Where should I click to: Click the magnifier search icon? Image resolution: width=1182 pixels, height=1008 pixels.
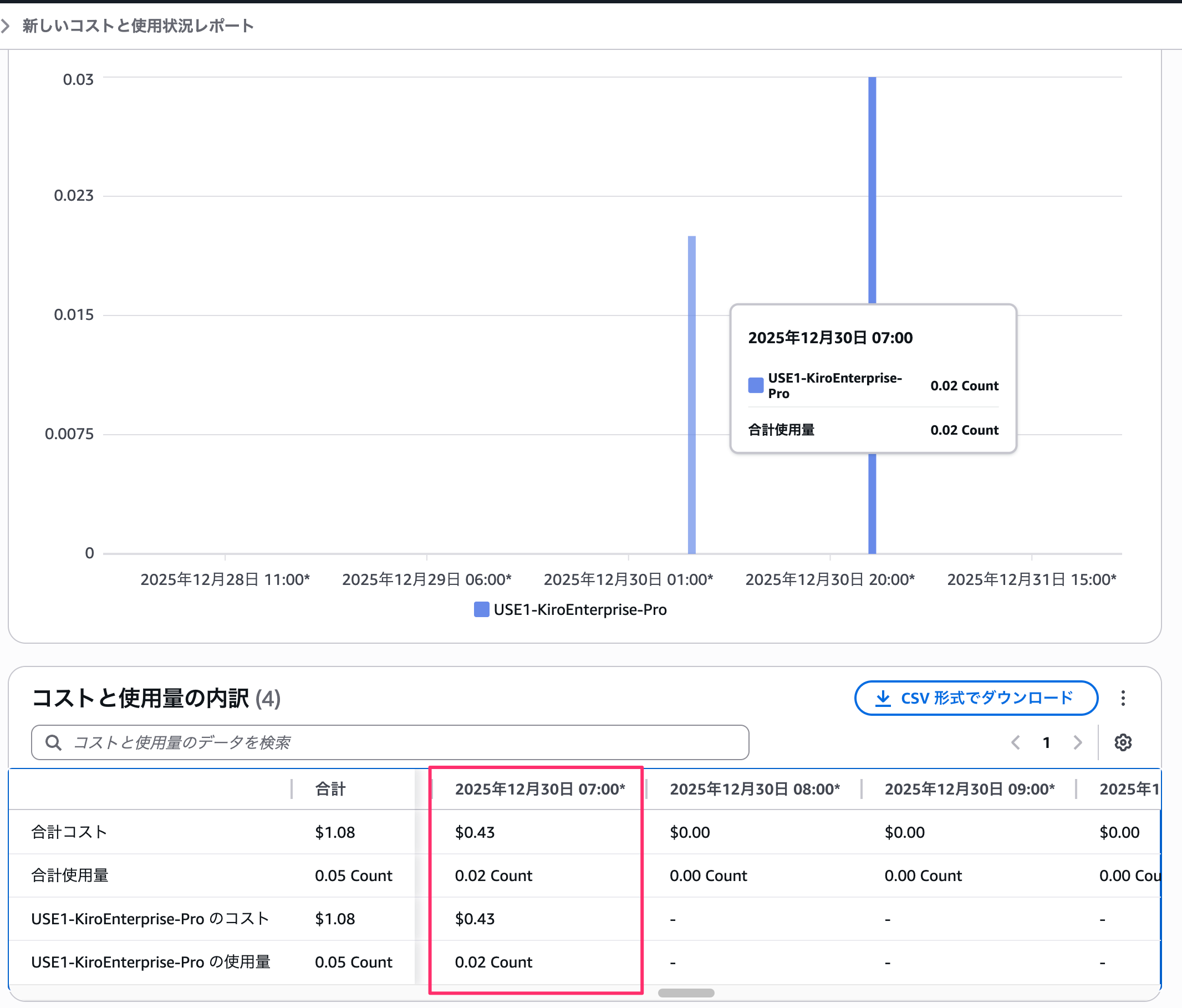(x=53, y=742)
